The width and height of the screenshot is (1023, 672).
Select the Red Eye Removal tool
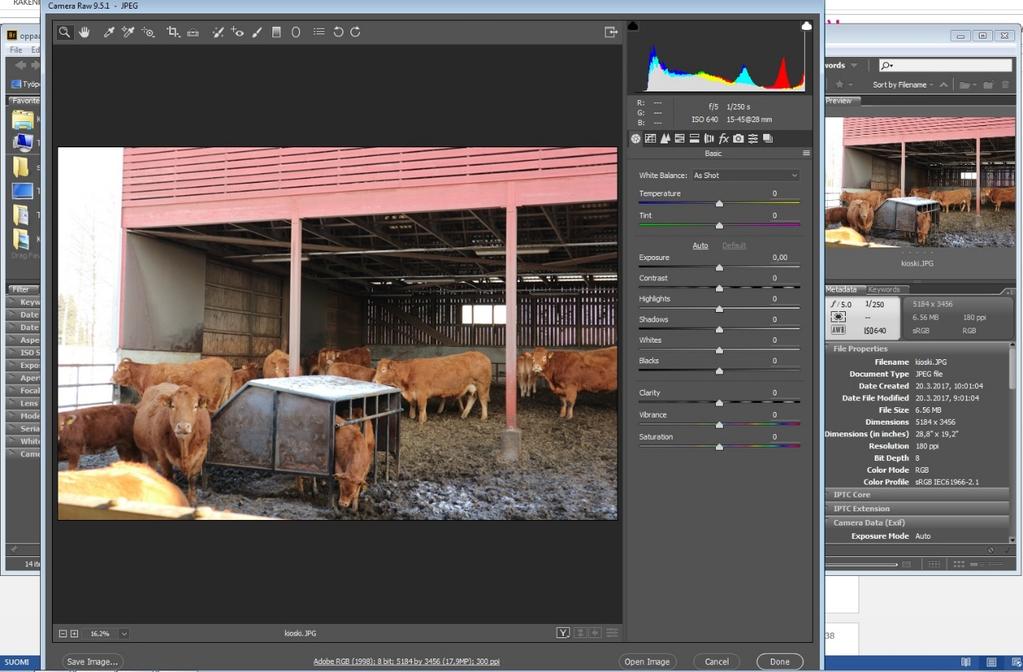click(x=237, y=32)
